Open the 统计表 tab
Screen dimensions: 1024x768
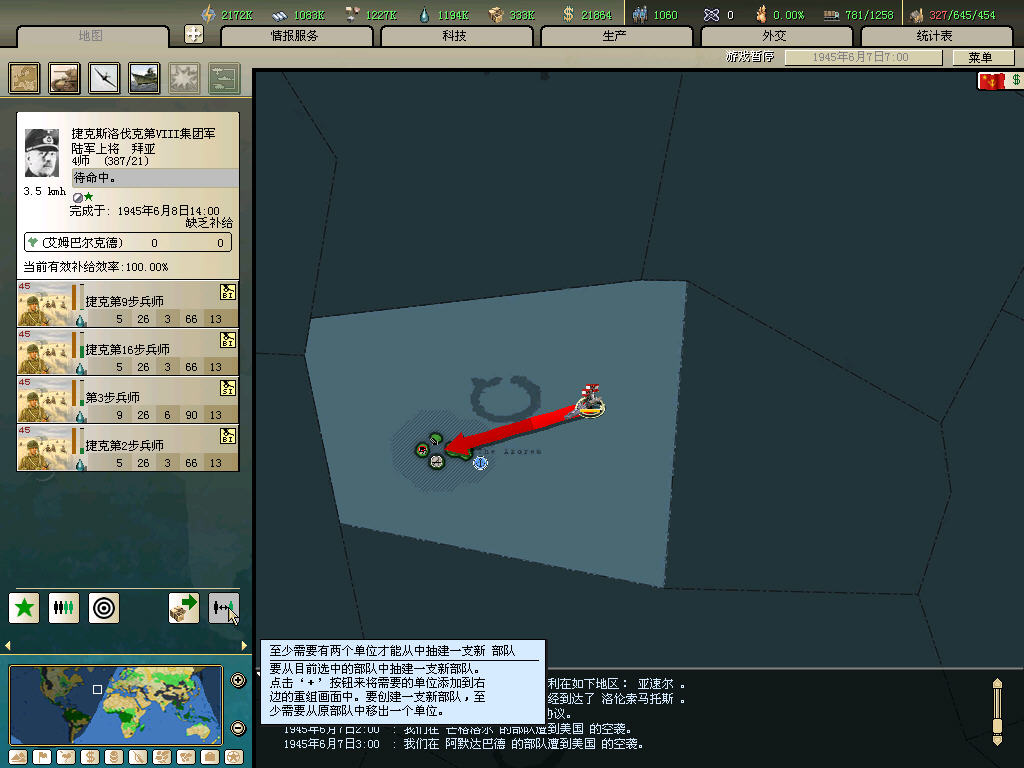coord(935,36)
